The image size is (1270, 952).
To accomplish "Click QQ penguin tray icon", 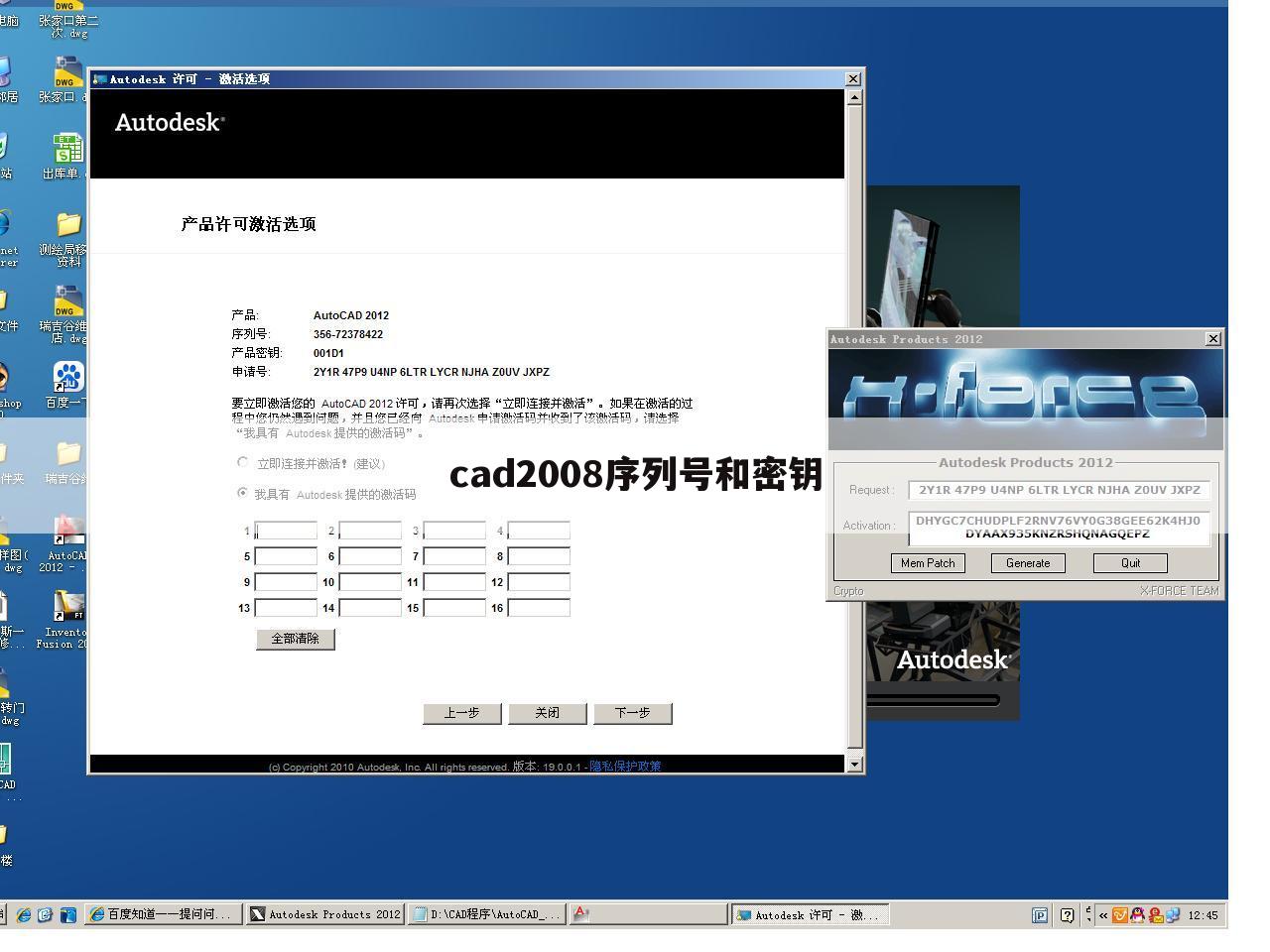I will (1137, 915).
